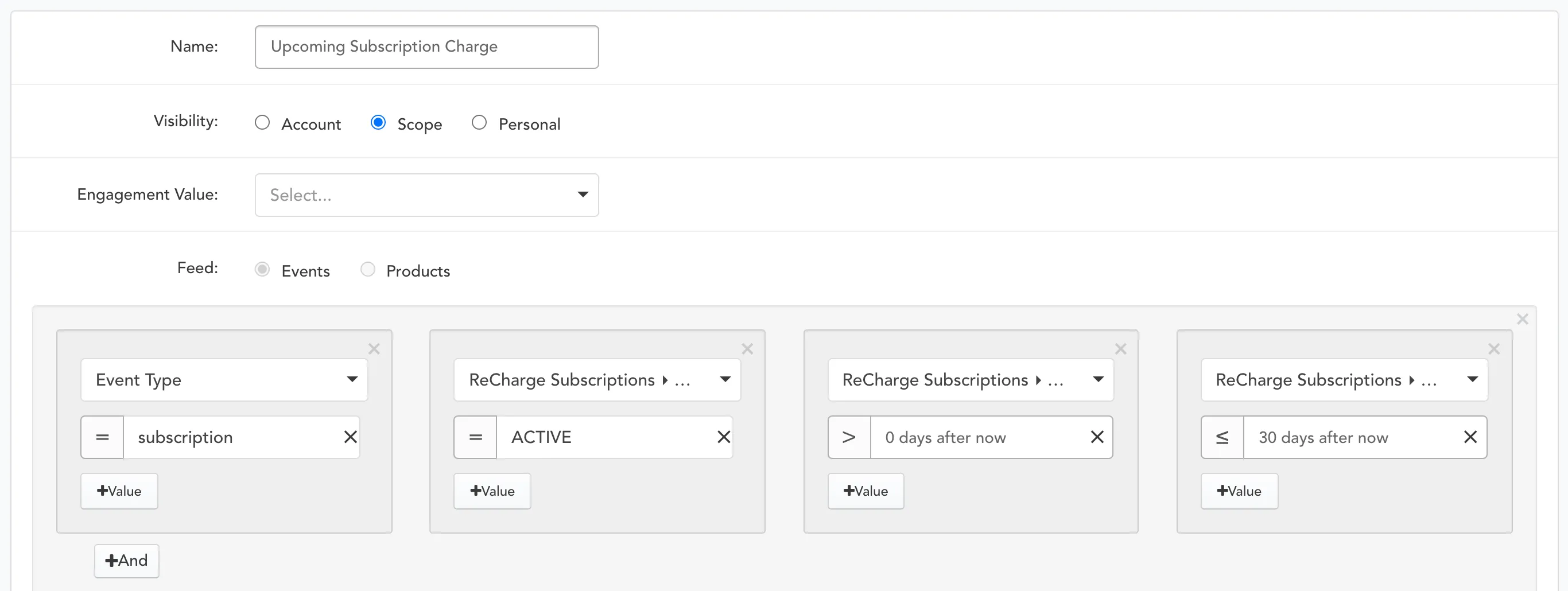Open the ReCharge Subscriptions dropdown above ACTIVE
The height and width of the screenshot is (591, 1568).
pos(597,380)
